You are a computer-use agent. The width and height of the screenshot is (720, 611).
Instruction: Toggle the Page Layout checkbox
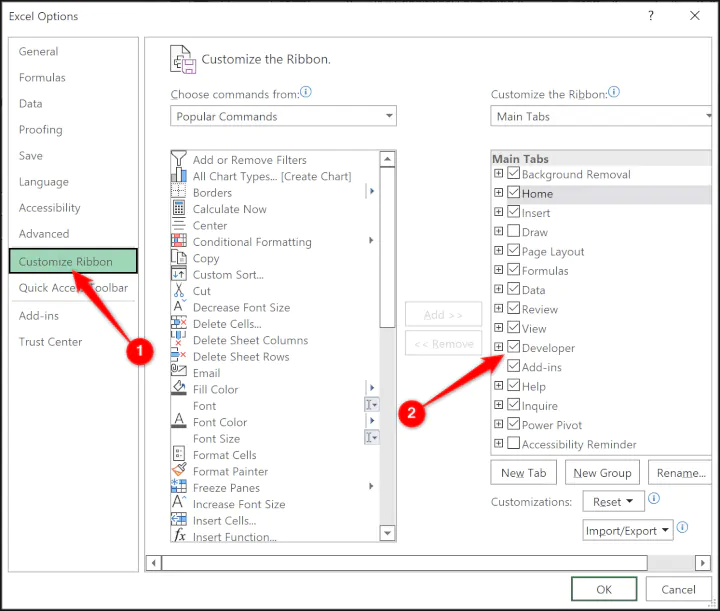click(x=514, y=250)
